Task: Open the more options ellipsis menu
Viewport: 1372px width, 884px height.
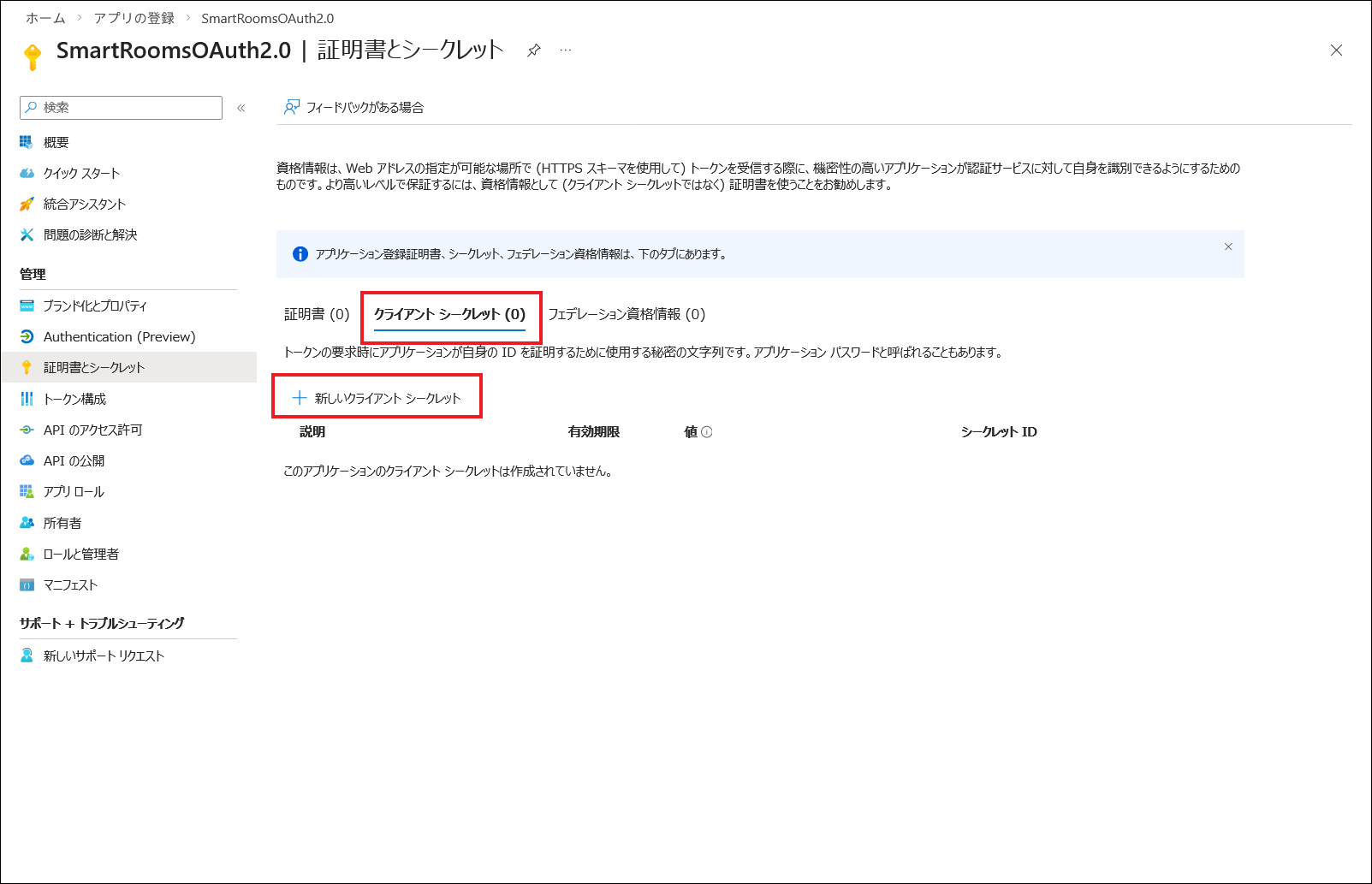Action: (x=566, y=50)
